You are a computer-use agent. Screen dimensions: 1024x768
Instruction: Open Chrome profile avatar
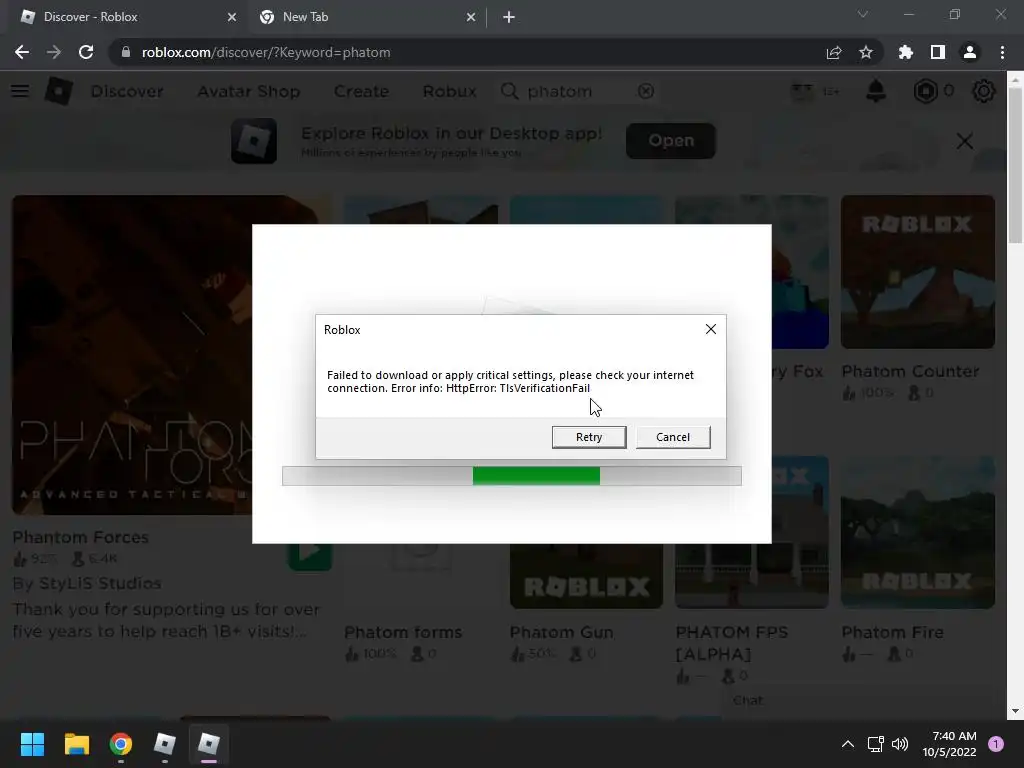coord(969,52)
